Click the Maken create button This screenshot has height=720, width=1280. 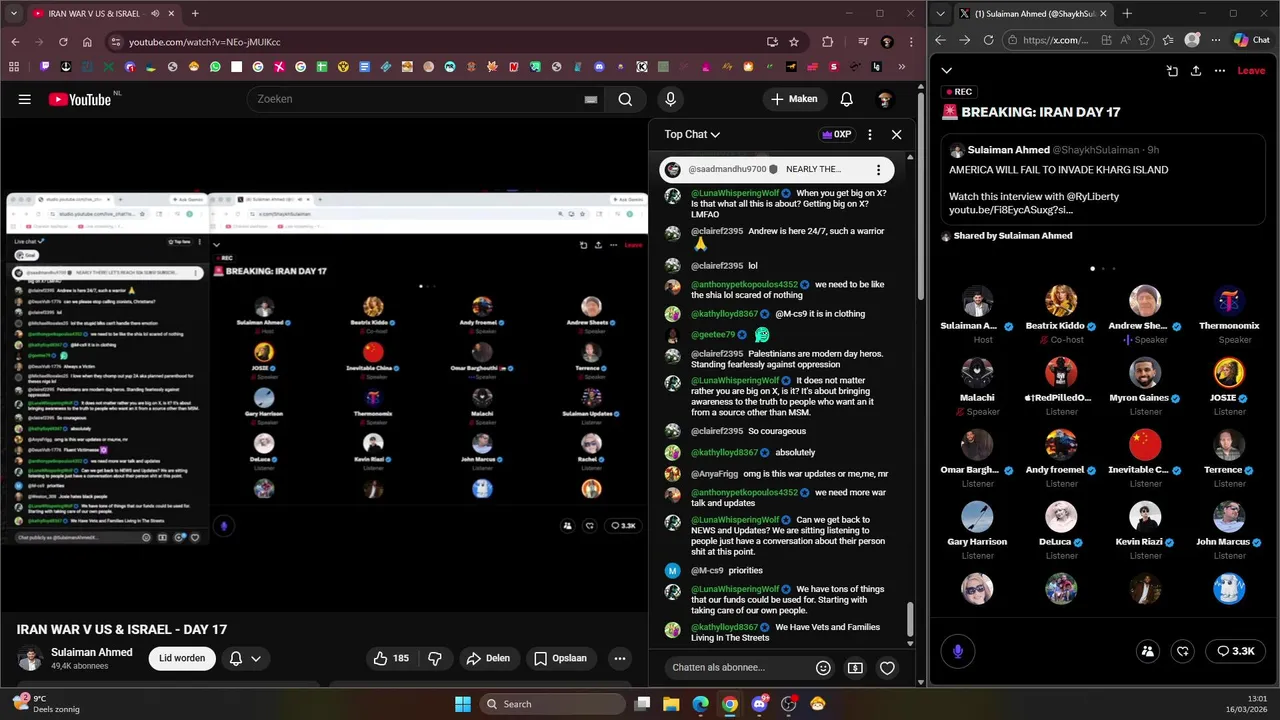pyautogui.click(x=794, y=99)
